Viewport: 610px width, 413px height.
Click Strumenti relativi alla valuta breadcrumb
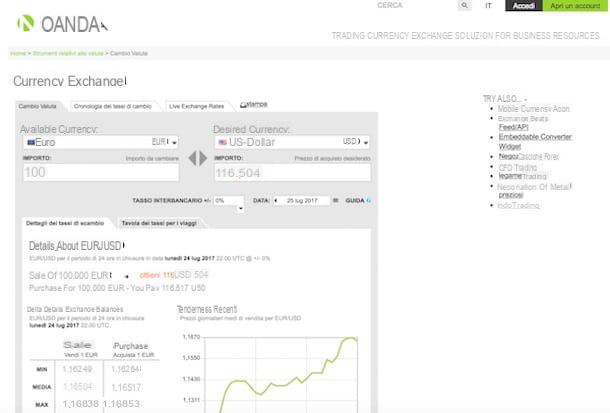68,53
